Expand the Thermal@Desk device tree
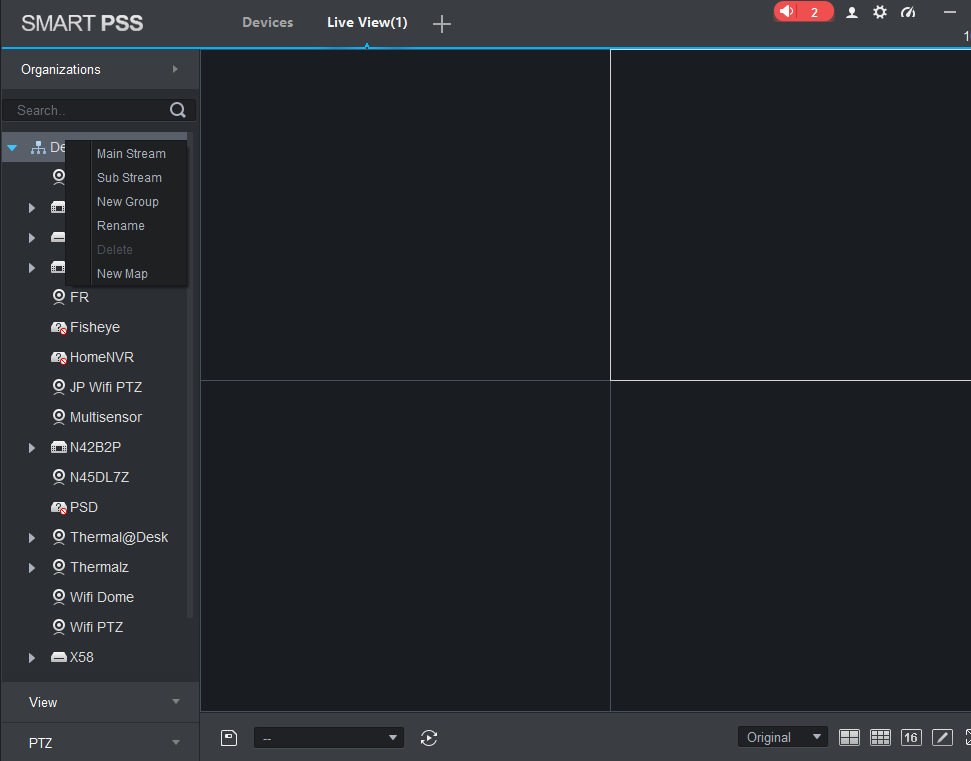The image size is (971, 761). coord(32,538)
